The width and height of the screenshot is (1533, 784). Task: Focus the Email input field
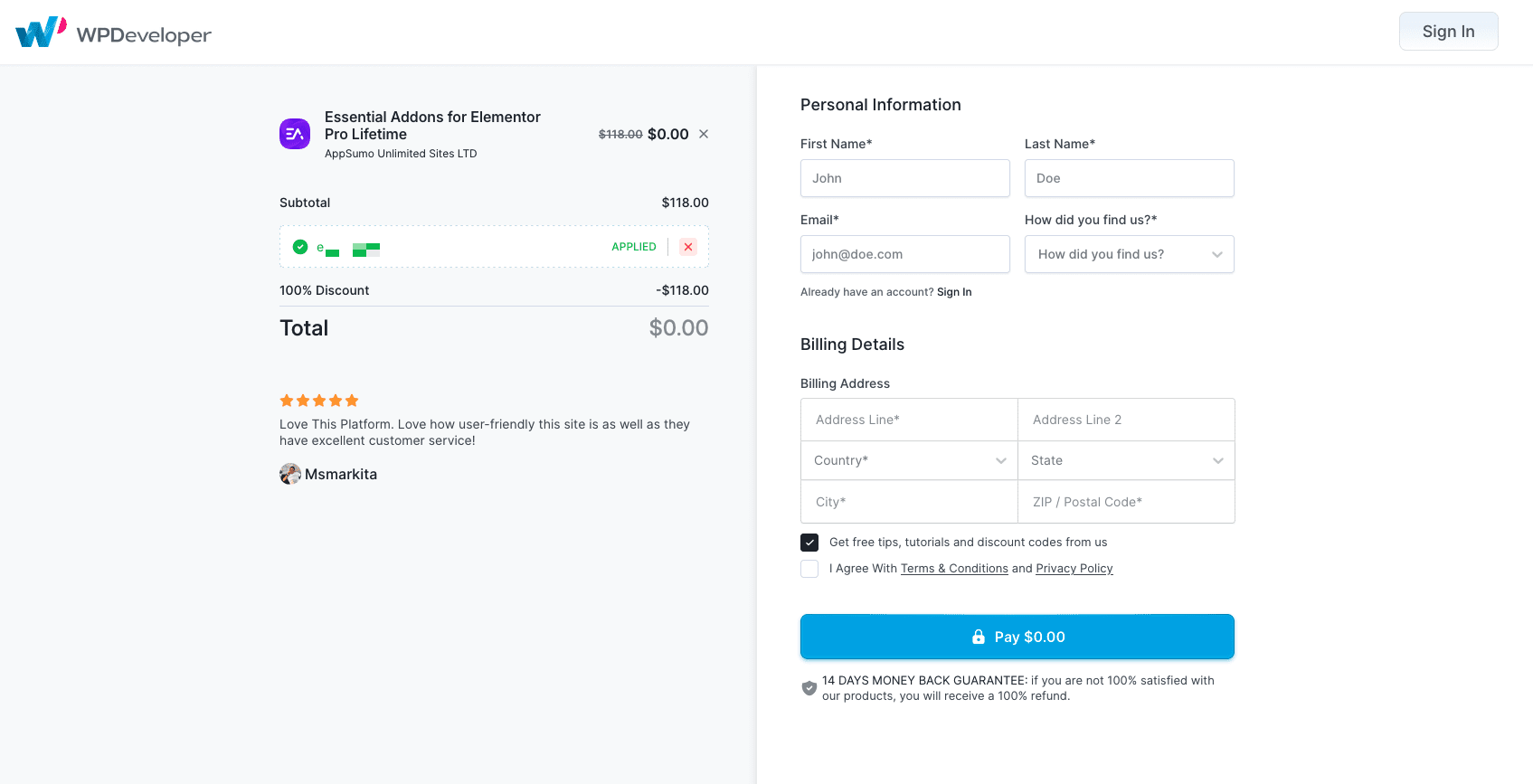(x=905, y=254)
